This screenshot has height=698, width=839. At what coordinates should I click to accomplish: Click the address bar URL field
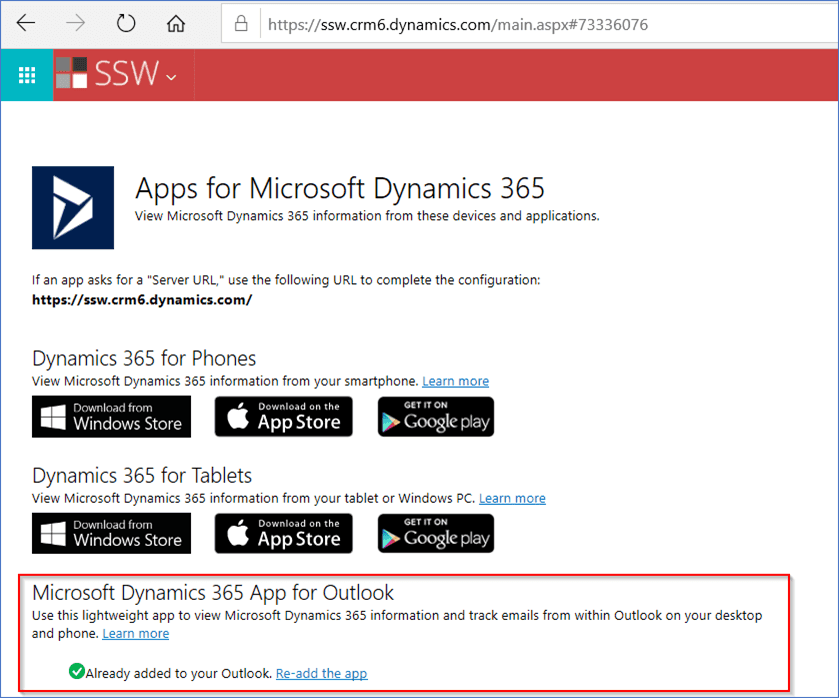pos(500,24)
